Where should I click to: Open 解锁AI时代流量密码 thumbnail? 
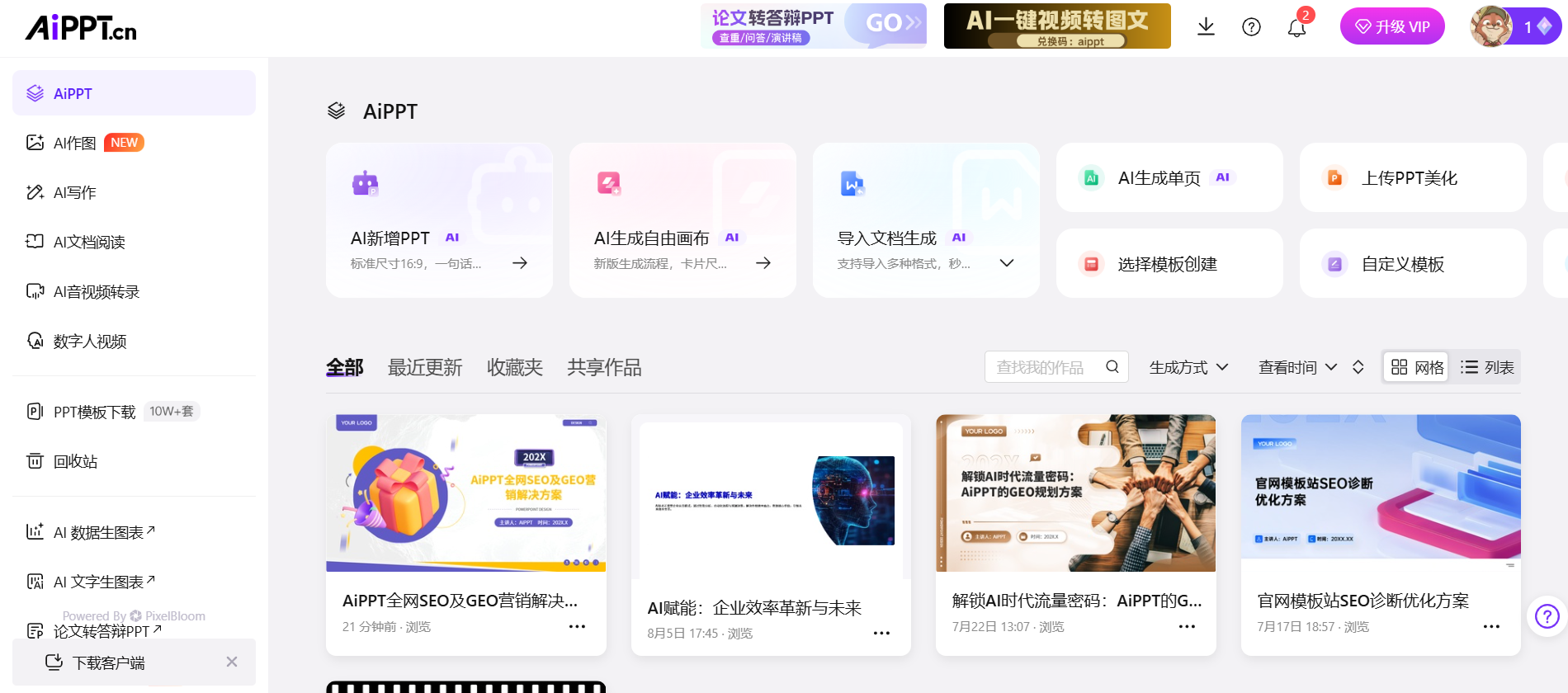coord(1076,493)
